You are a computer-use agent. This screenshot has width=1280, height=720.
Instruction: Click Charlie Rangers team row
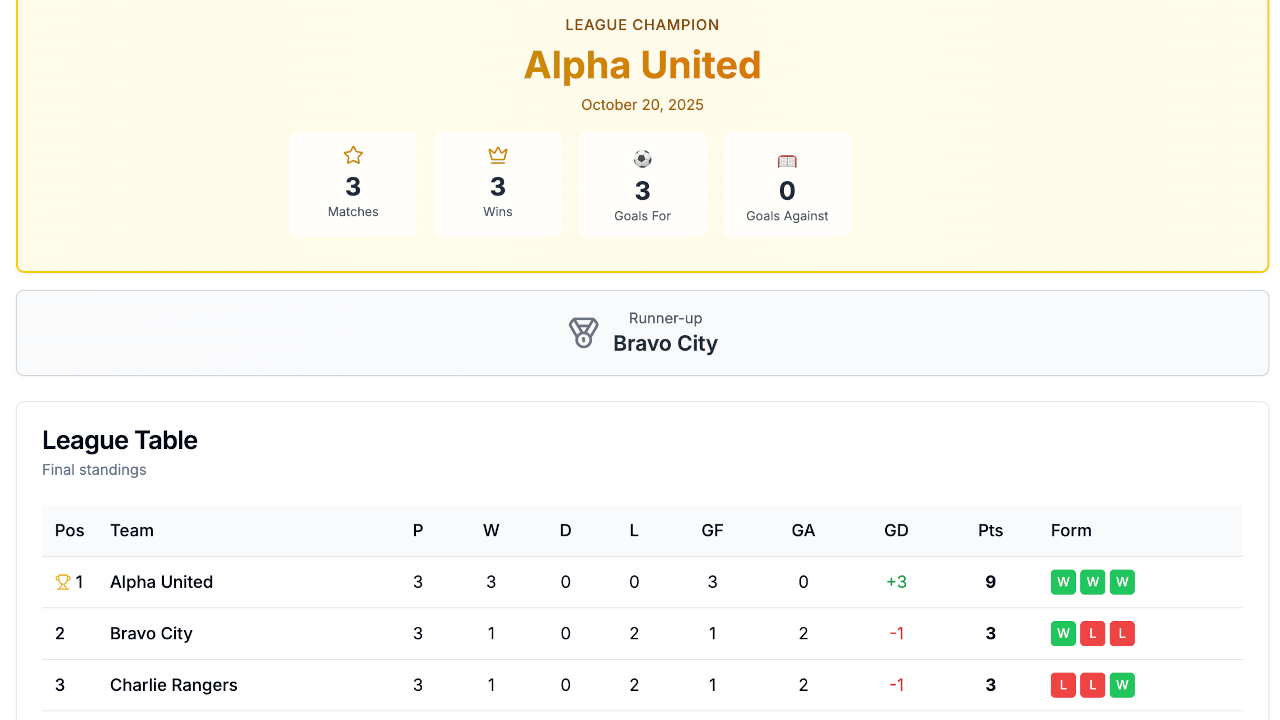pos(173,685)
